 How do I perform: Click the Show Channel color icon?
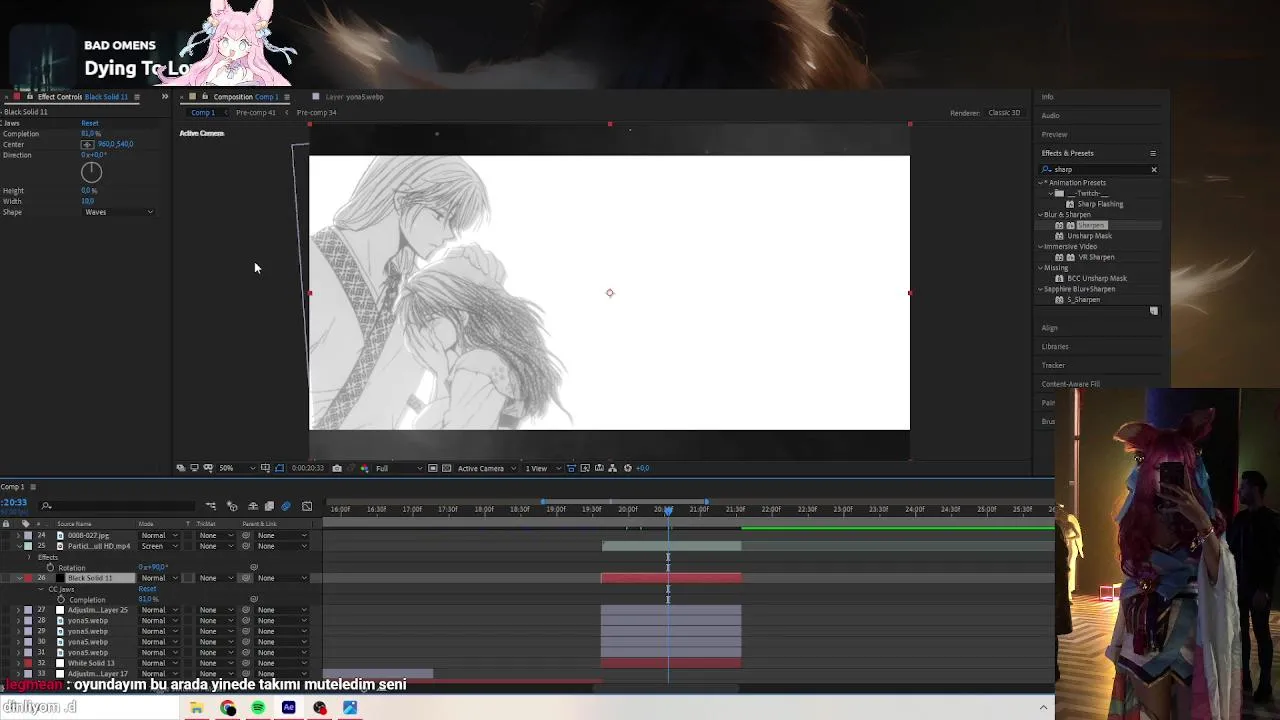[x=364, y=468]
